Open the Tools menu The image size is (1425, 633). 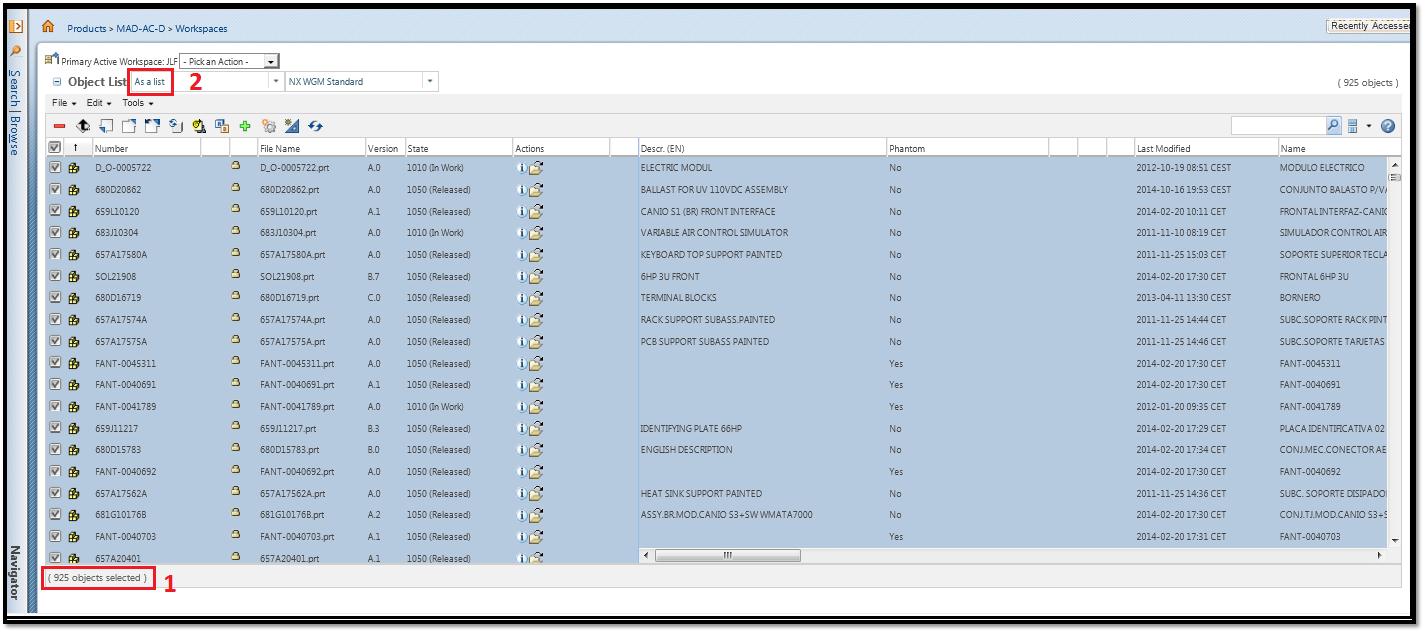(x=137, y=103)
